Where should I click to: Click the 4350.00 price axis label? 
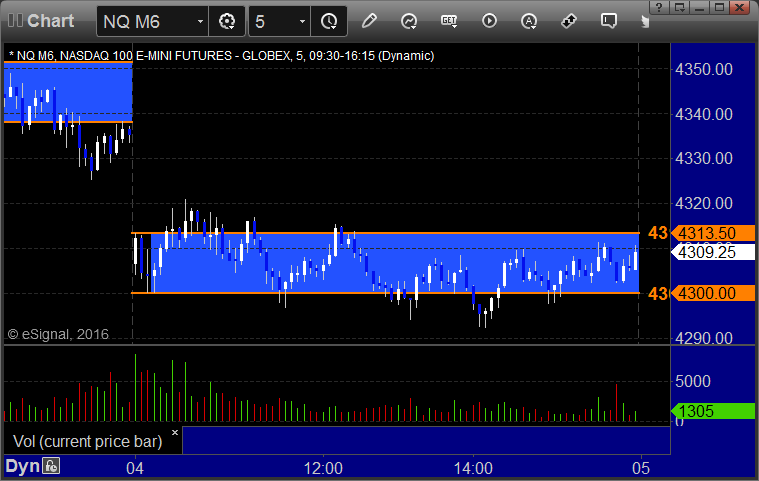point(704,69)
